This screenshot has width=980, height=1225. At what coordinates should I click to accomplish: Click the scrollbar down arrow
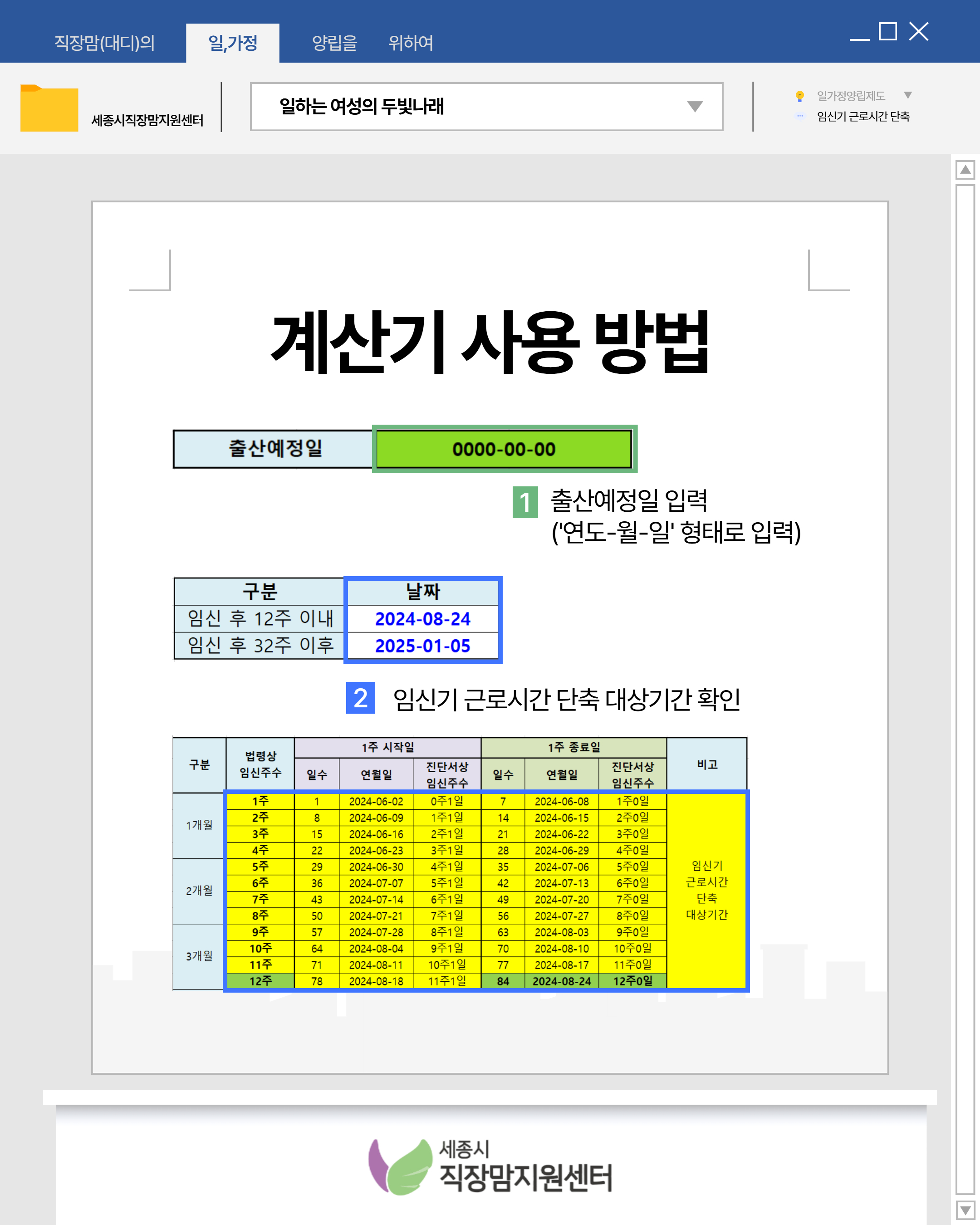point(965,1211)
